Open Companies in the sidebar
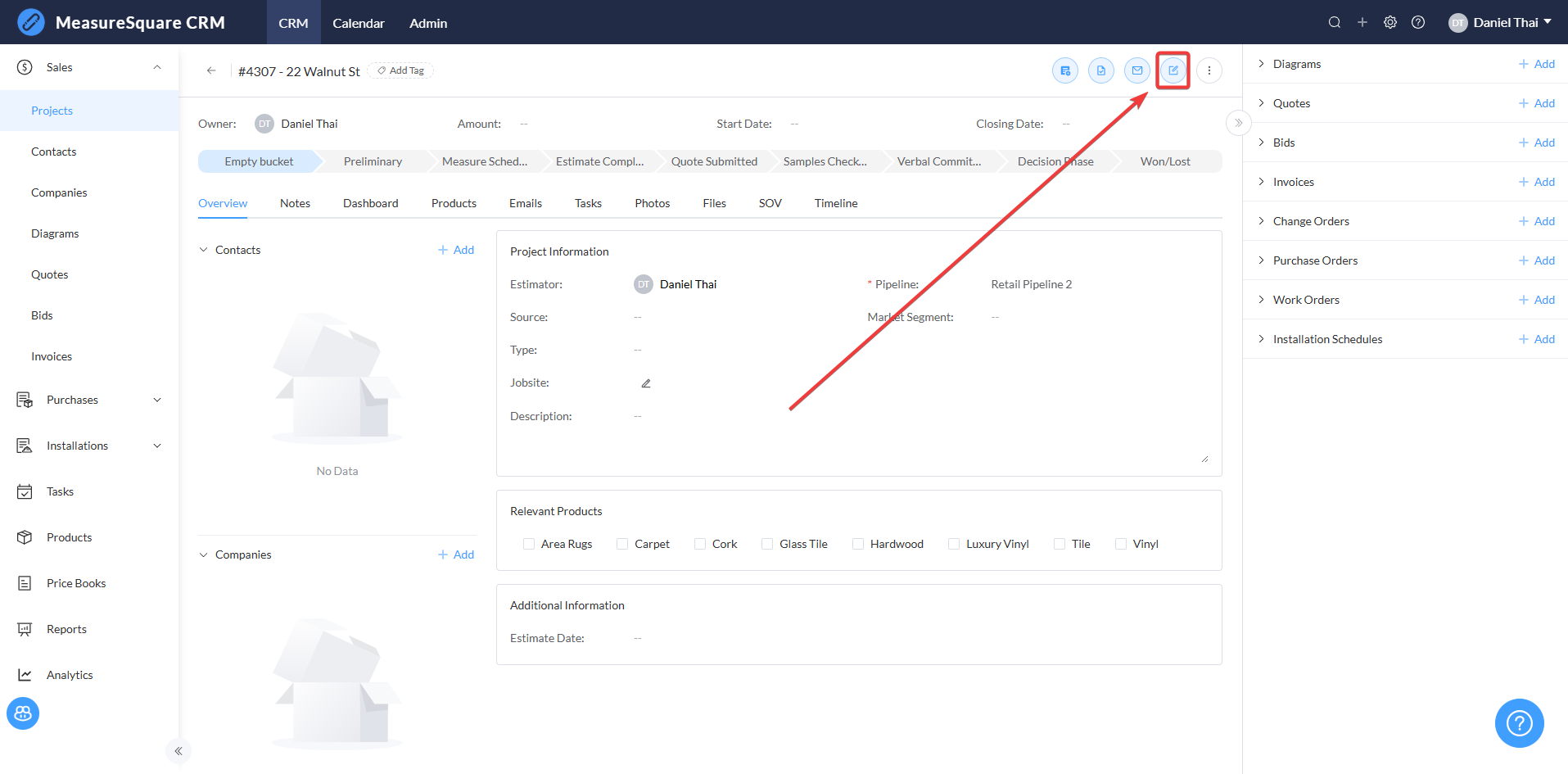The width and height of the screenshot is (1568, 774). coord(59,192)
